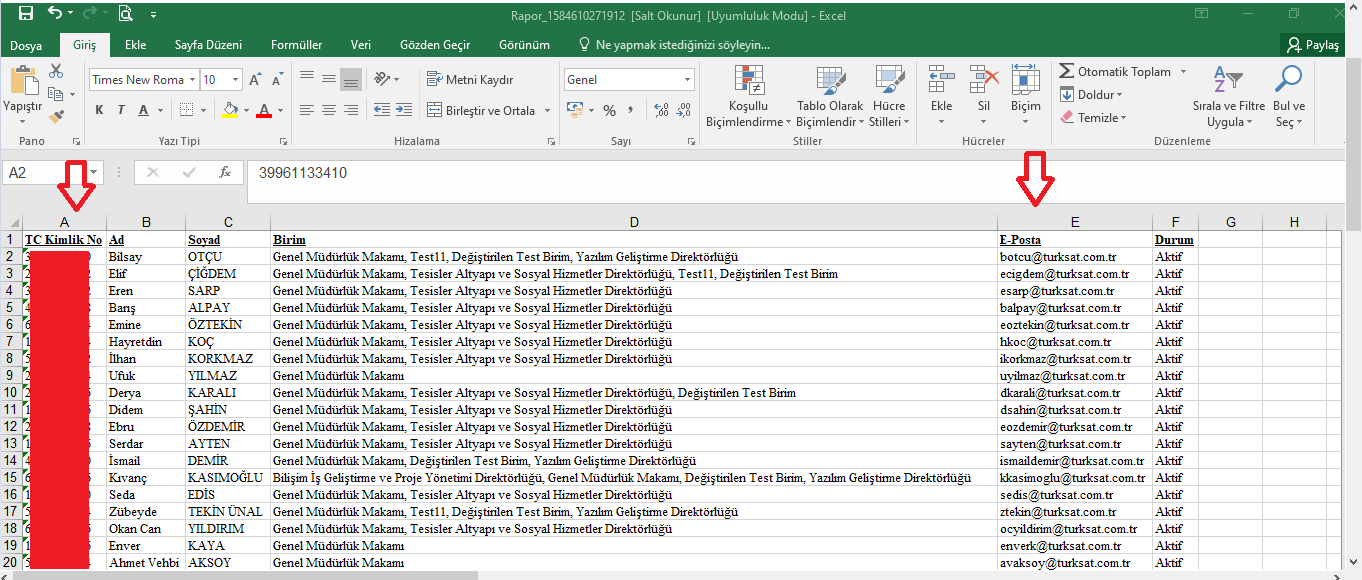Click the Cut scissors icon

[56, 71]
